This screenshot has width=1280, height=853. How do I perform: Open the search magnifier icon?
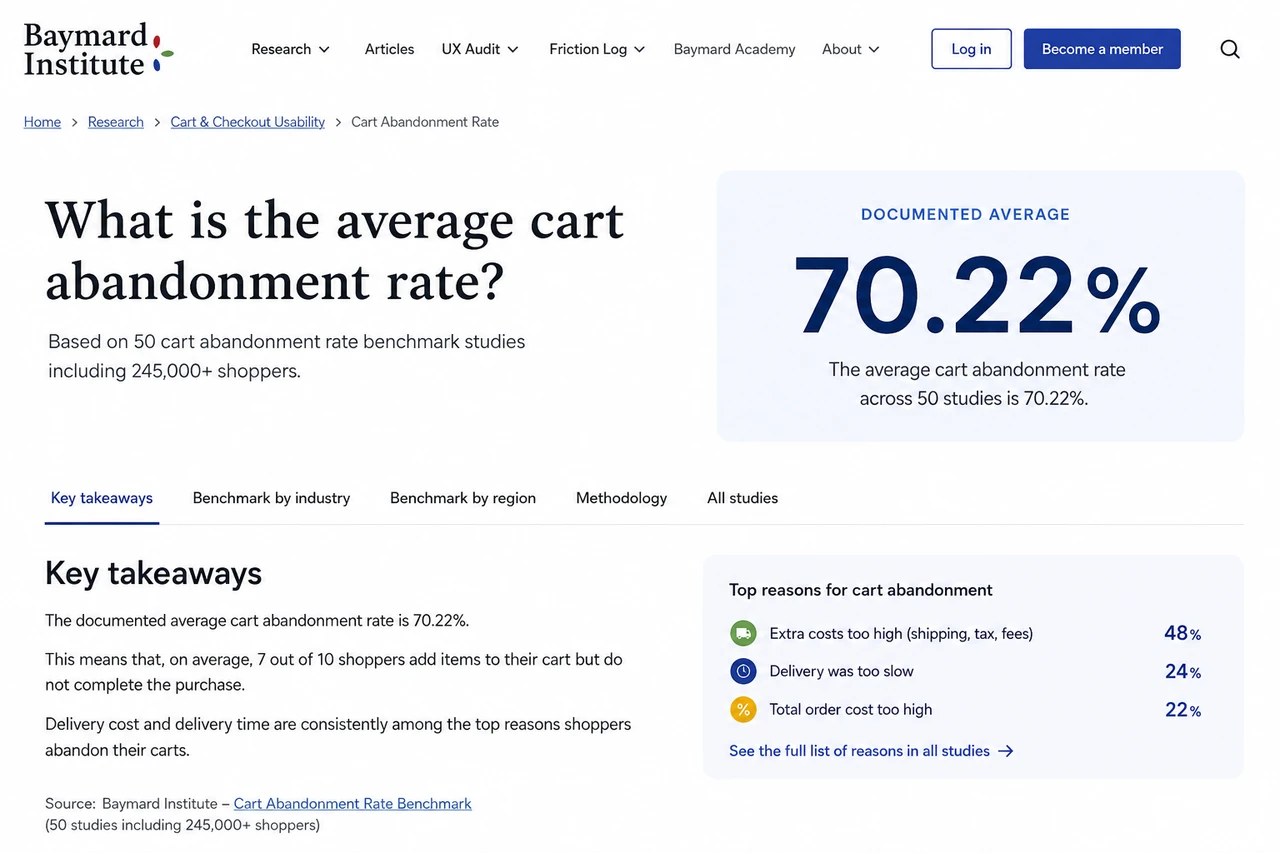(1230, 49)
